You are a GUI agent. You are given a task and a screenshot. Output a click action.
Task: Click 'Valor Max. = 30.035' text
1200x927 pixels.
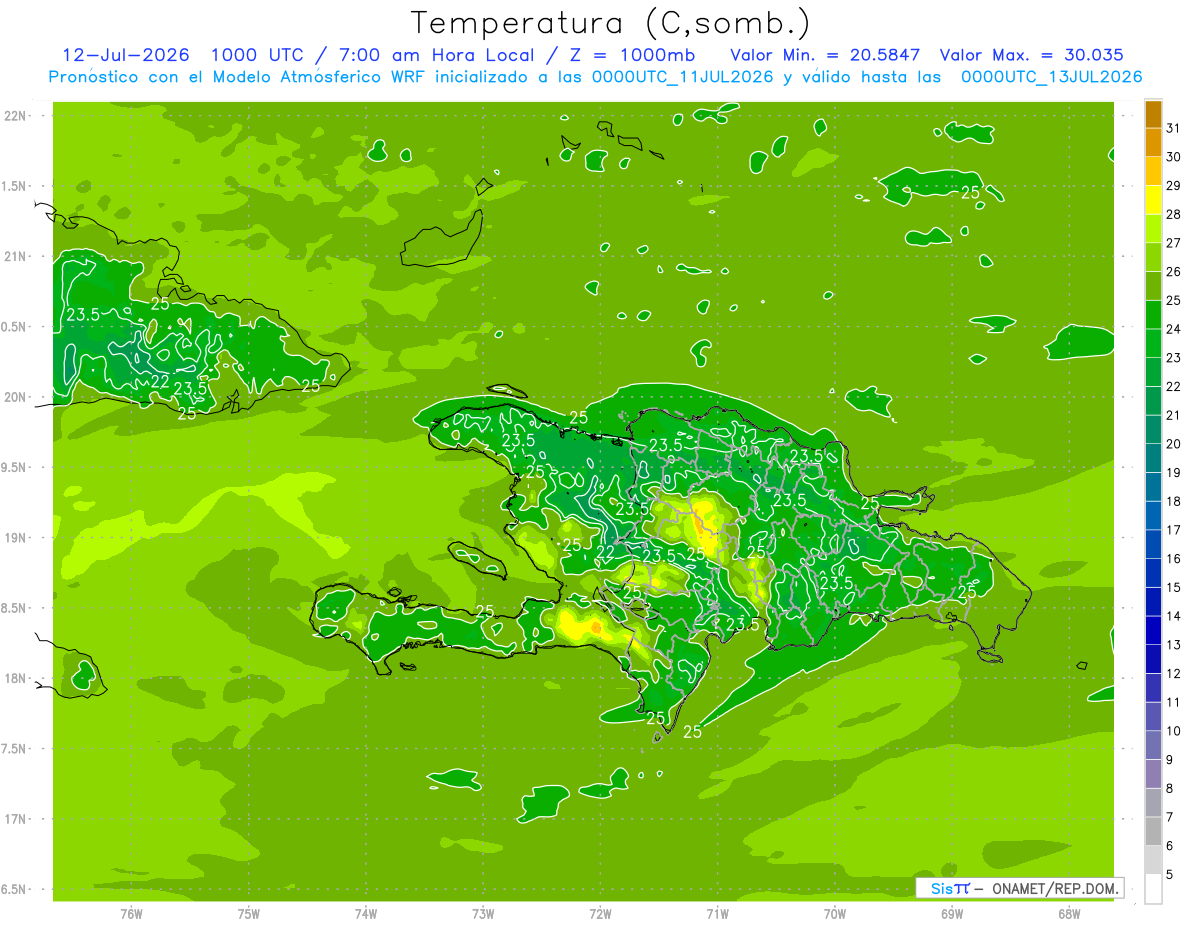tap(1031, 54)
